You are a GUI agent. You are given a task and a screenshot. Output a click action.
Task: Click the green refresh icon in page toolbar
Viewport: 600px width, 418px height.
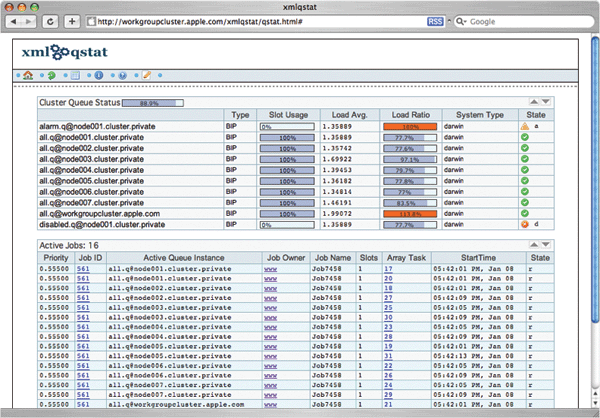[51, 76]
